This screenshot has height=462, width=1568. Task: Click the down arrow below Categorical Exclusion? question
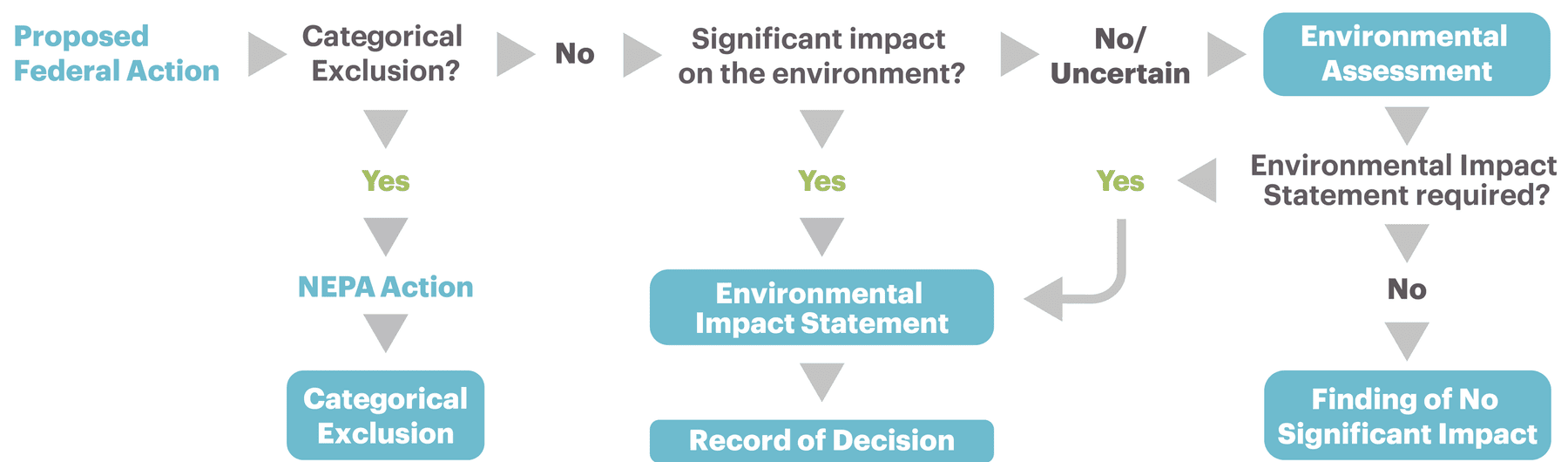click(x=385, y=128)
